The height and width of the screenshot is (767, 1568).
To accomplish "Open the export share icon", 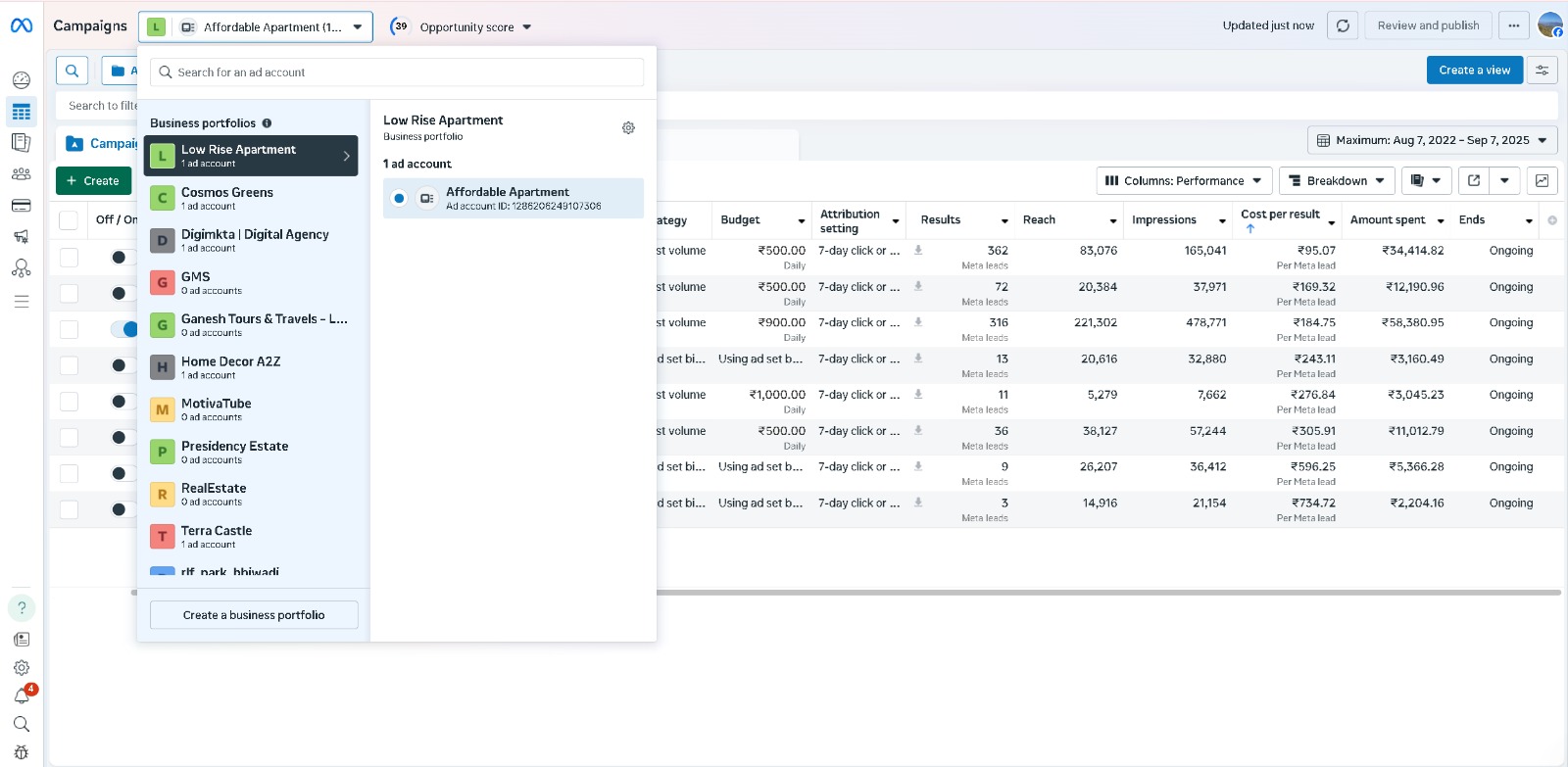I will (1474, 180).
